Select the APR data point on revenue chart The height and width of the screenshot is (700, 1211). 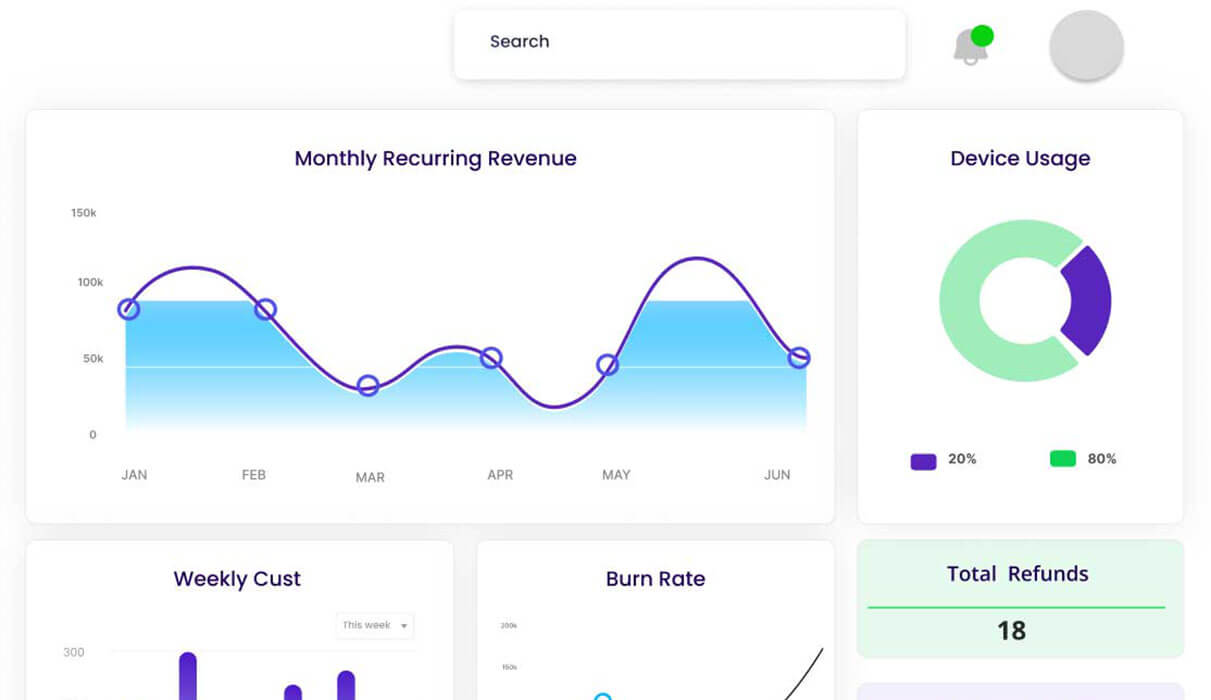(x=491, y=357)
